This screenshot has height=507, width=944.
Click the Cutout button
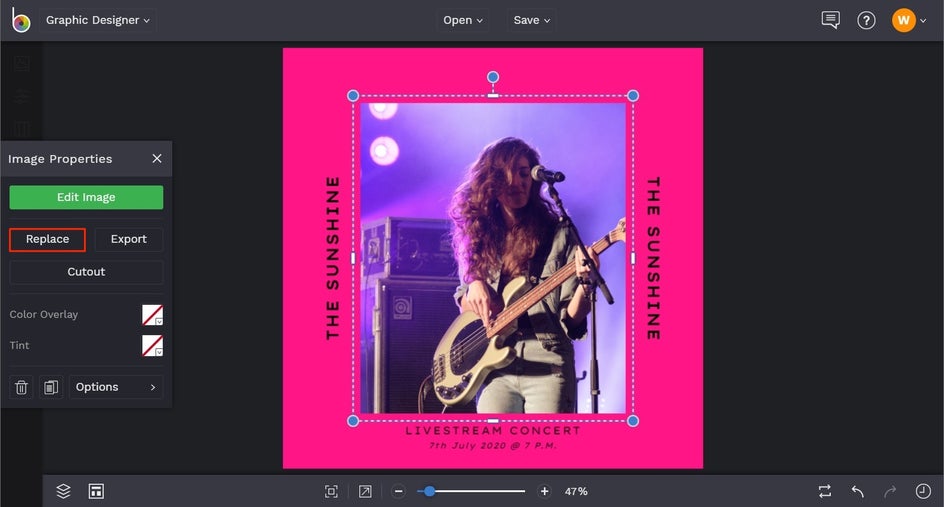86,272
